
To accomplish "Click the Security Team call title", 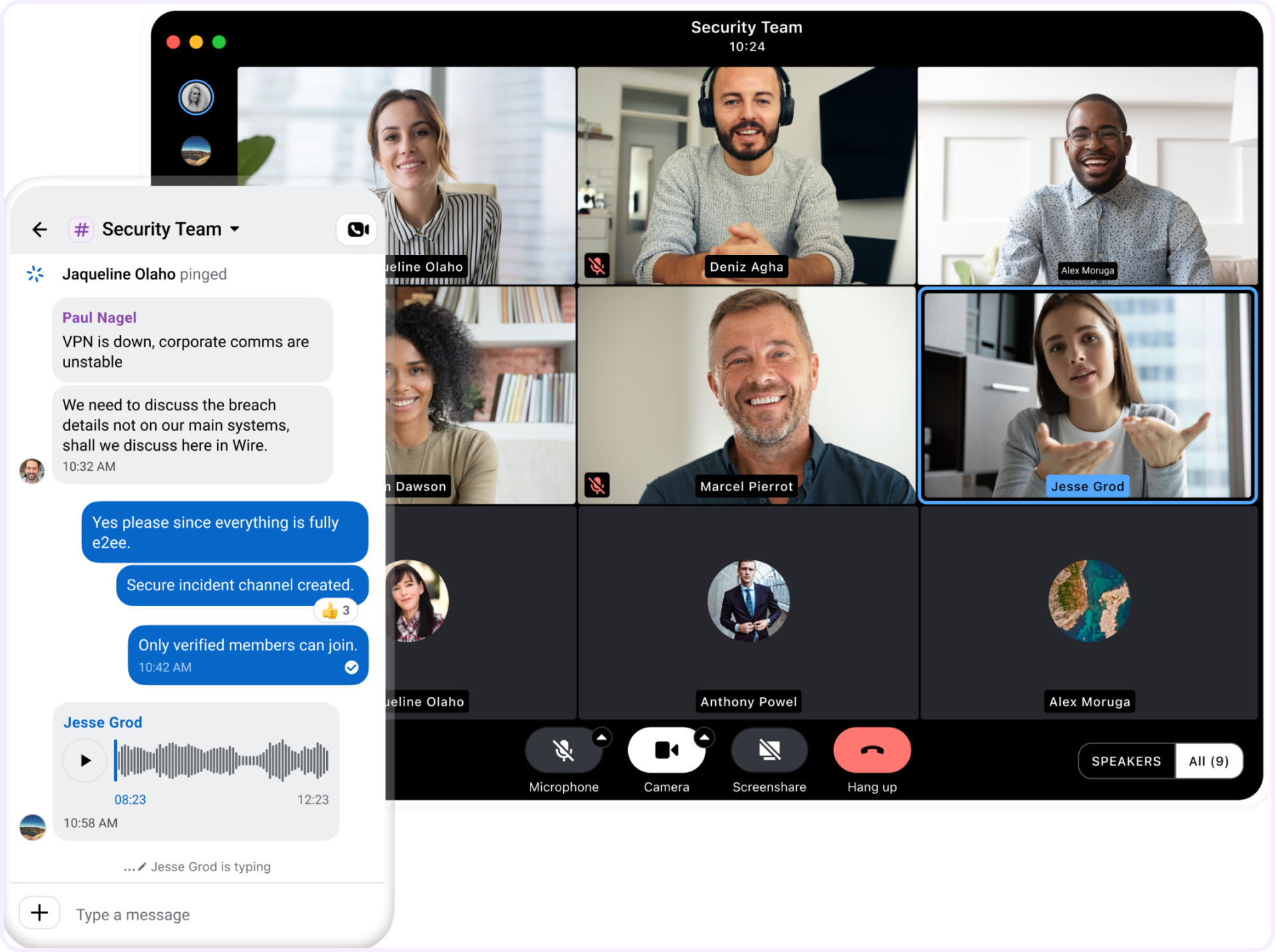I will point(746,27).
